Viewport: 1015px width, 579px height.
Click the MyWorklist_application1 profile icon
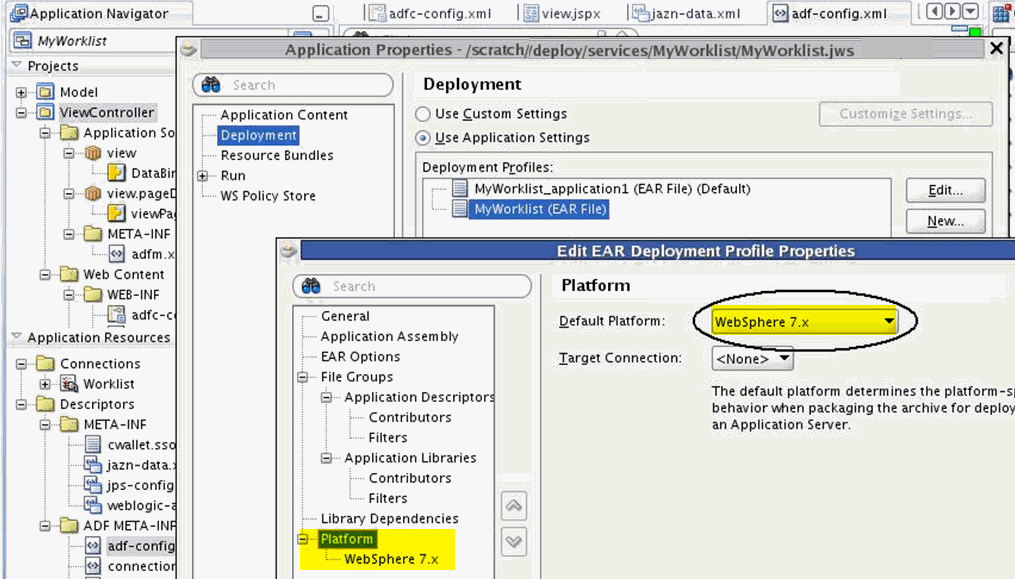coord(460,188)
